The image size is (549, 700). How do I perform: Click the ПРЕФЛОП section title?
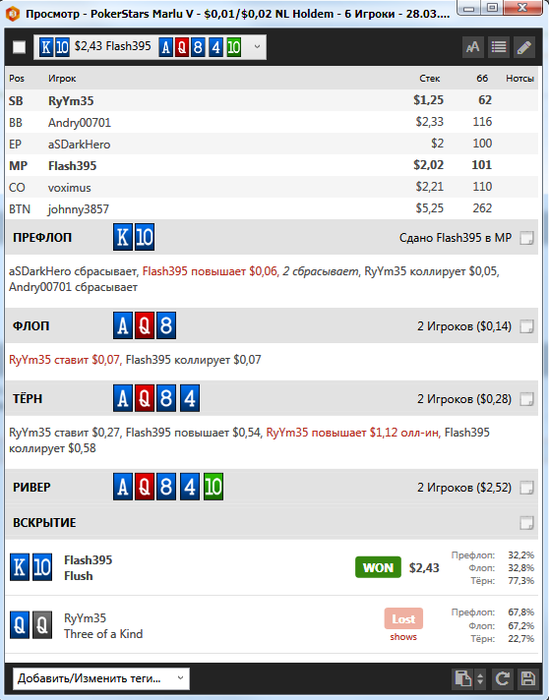click(42, 238)
